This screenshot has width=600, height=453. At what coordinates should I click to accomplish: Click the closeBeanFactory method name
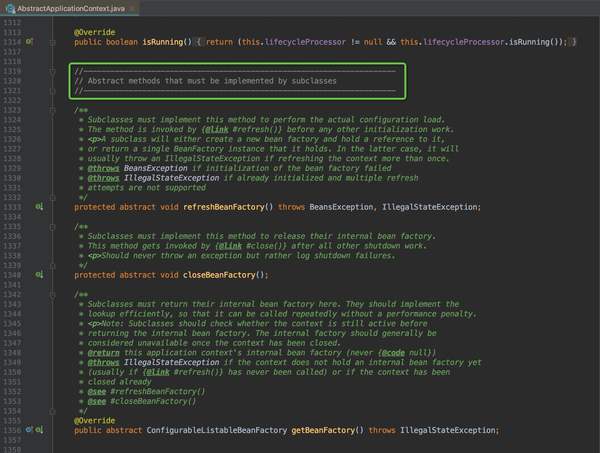219,275
